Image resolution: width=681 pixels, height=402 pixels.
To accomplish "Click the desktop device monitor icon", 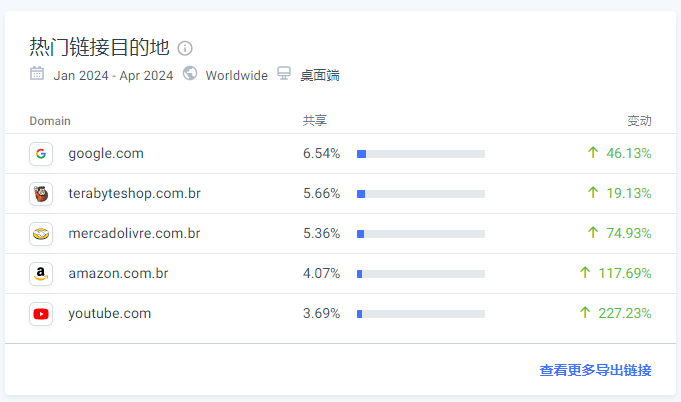I will (284, 74).
